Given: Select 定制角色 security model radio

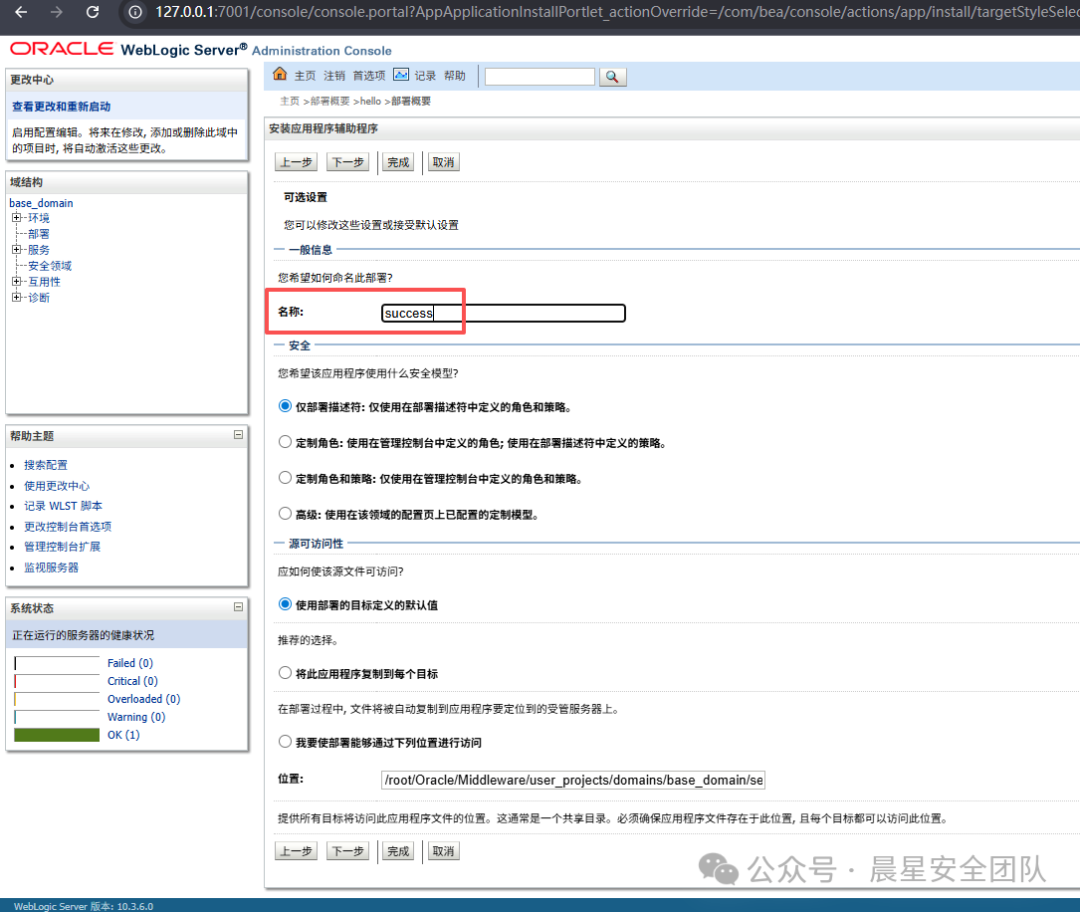Looking at the screenshot, I should click(285, 442).
